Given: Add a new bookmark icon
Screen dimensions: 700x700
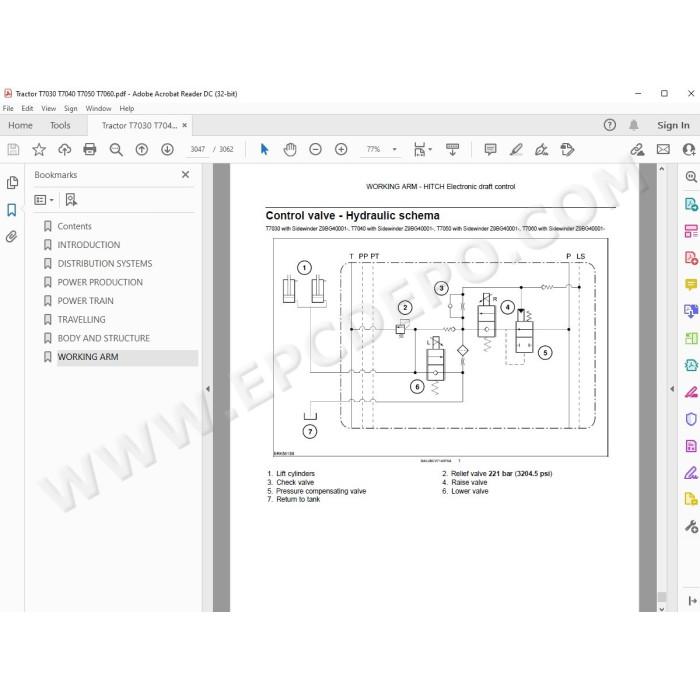Looking at the screenshot, I should point(71,200).
